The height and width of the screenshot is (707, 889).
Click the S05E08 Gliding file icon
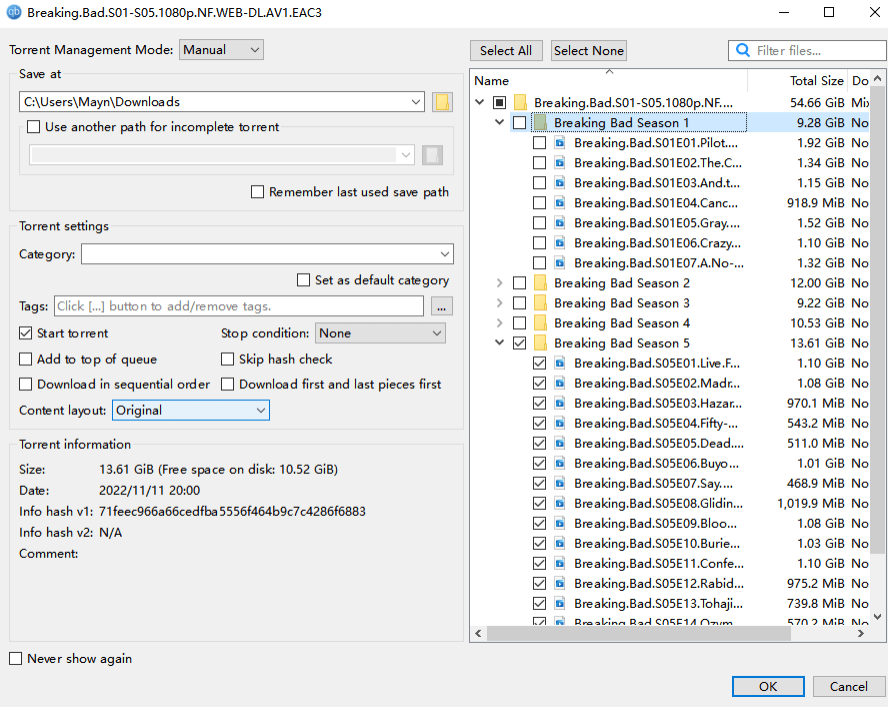click(560, 503)
